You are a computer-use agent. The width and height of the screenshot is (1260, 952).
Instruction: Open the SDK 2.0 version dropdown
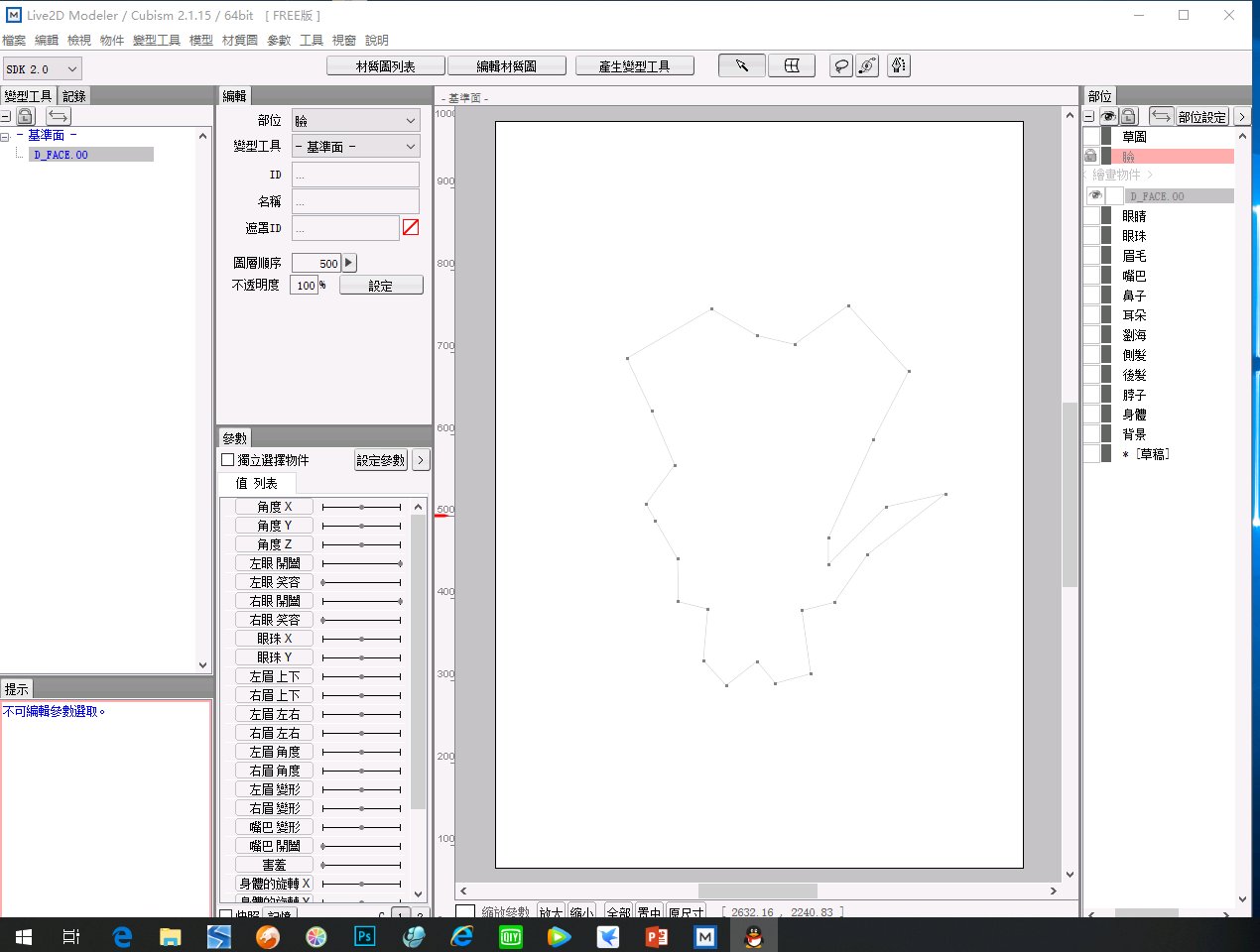[x=42, y=68]
